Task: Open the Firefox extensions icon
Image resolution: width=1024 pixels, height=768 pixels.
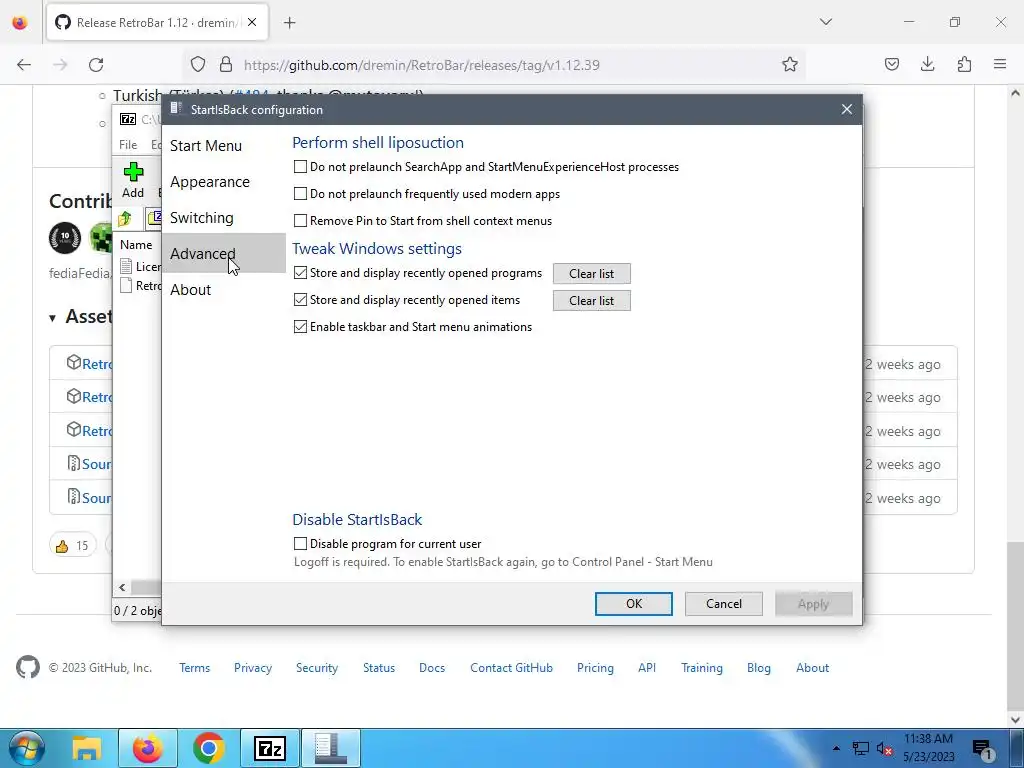Action: coord(964,64)
